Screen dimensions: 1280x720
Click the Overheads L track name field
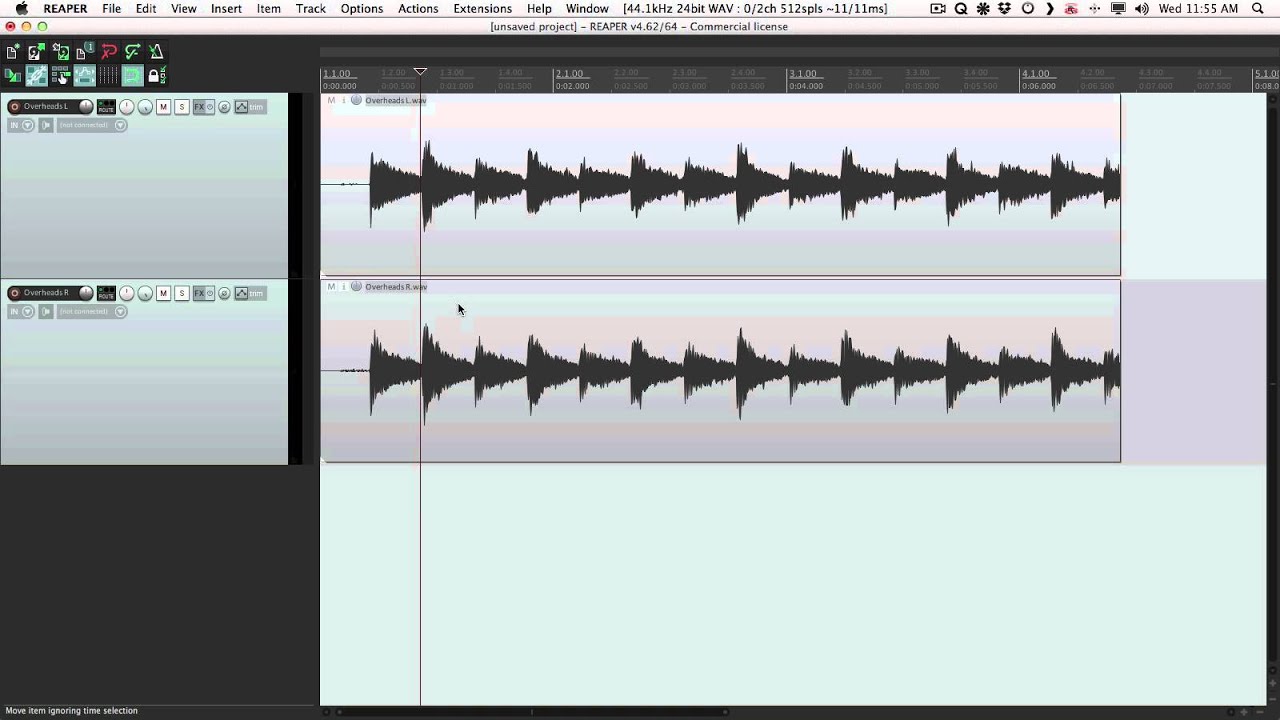(x=48, y=107)
